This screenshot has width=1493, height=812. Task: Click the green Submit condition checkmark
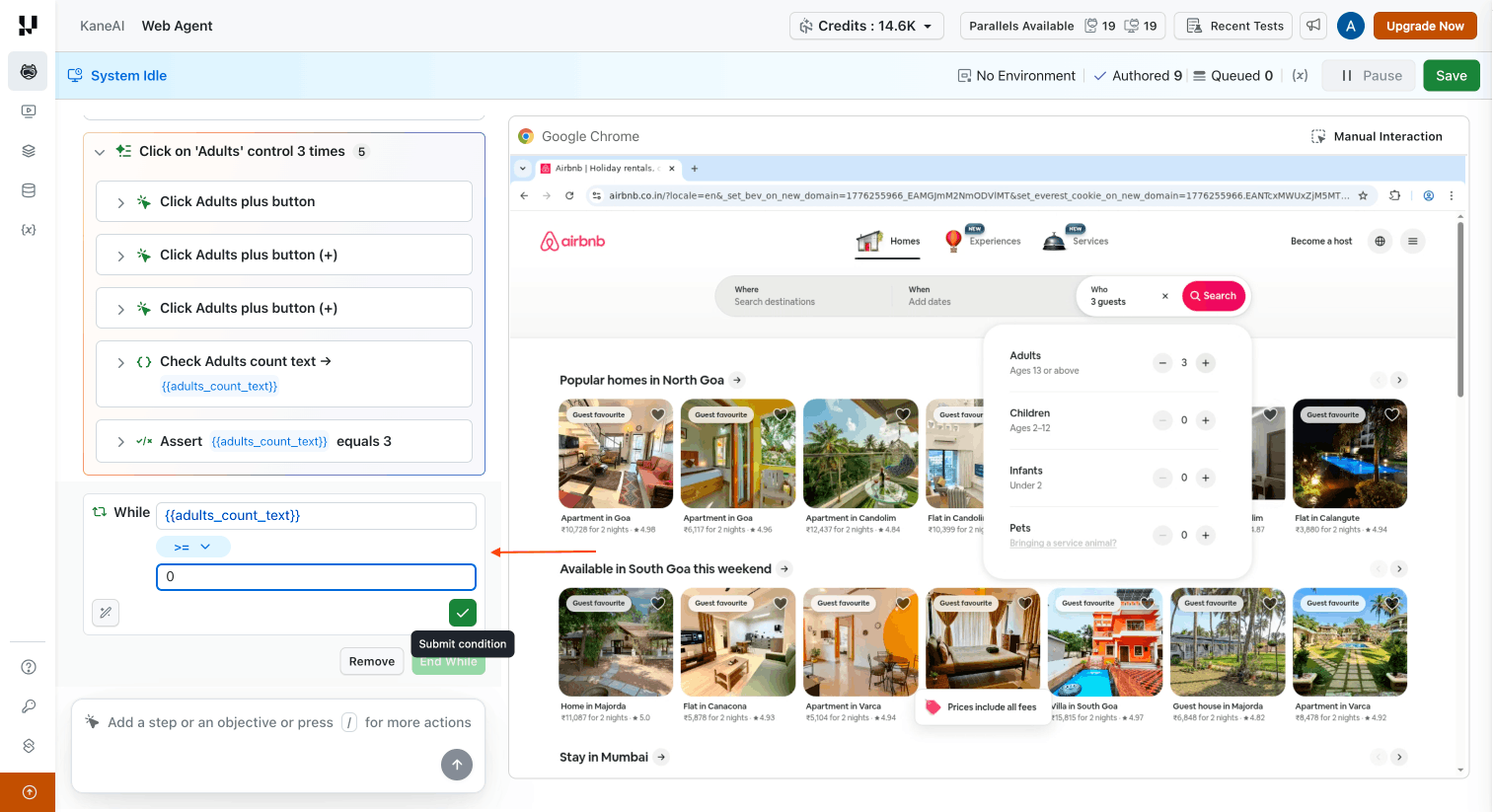[463, 613]
